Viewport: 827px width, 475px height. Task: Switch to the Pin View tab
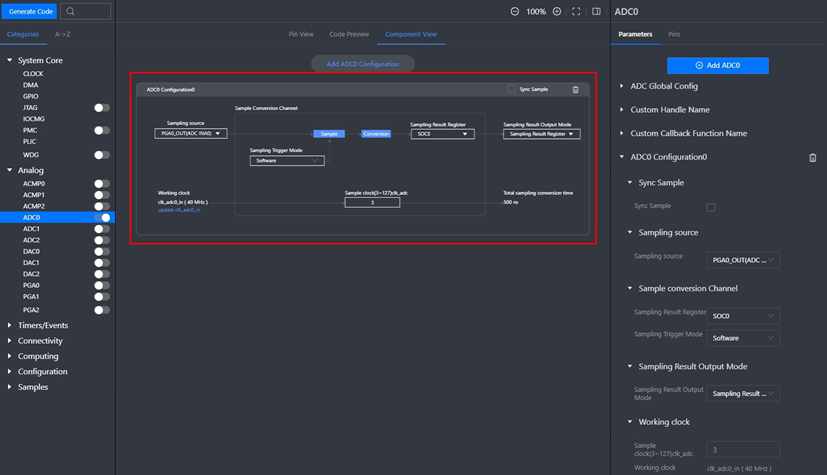[x=301, y=34]
